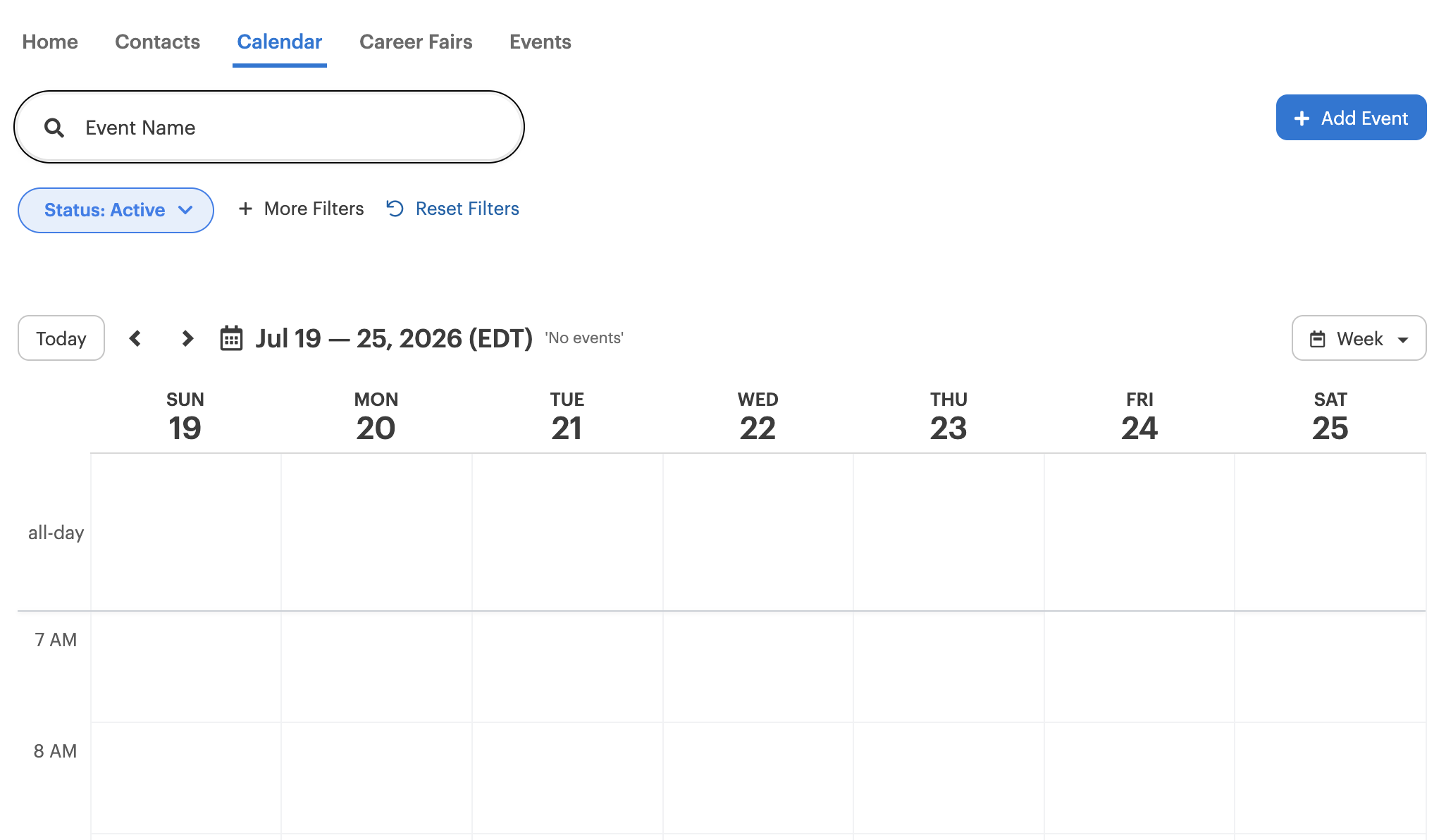
Task: Click the Reset Filters circular arrow icon
Action: click(x=395, y=209)
